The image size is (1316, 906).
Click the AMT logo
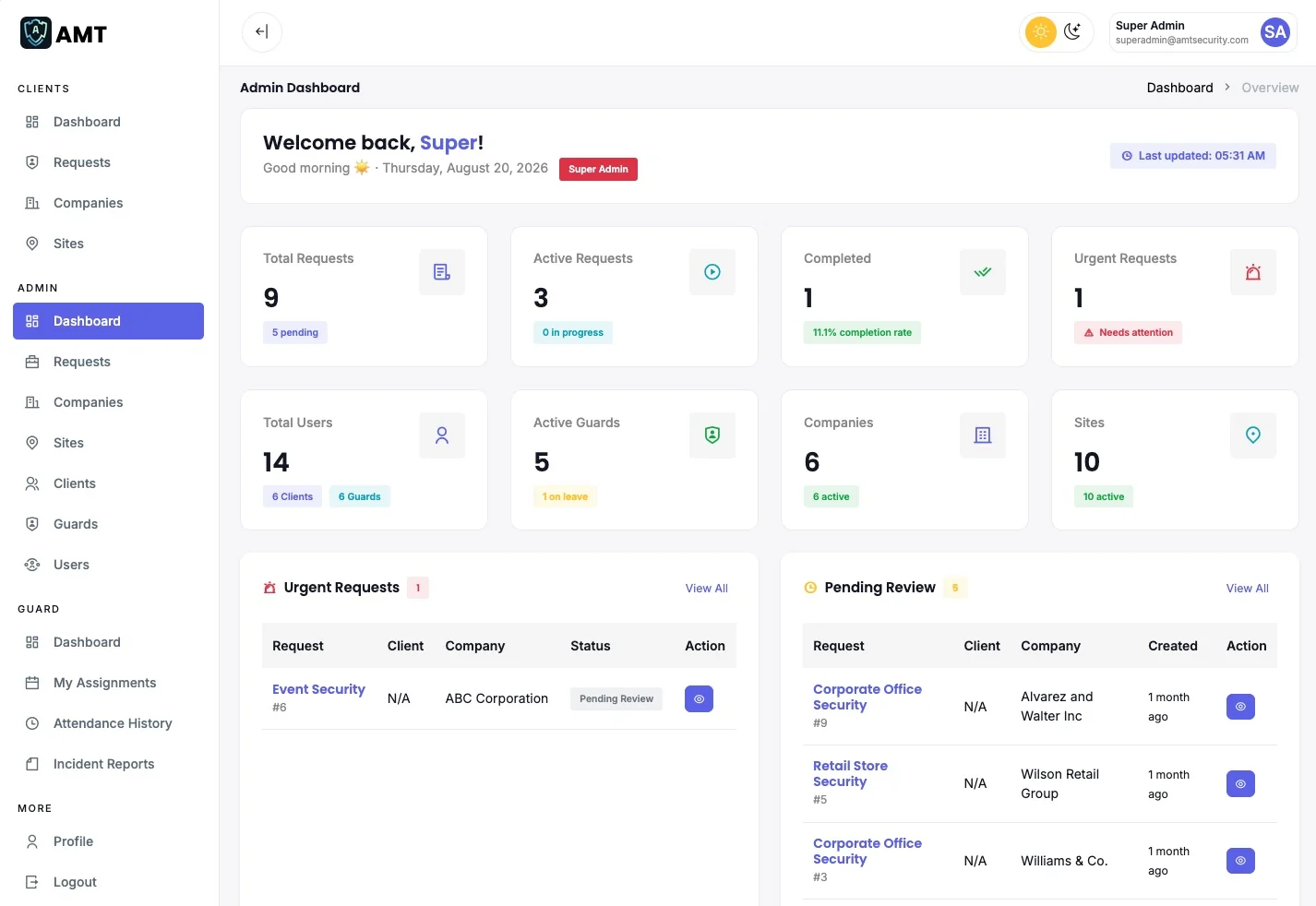[x=64, y=33]
